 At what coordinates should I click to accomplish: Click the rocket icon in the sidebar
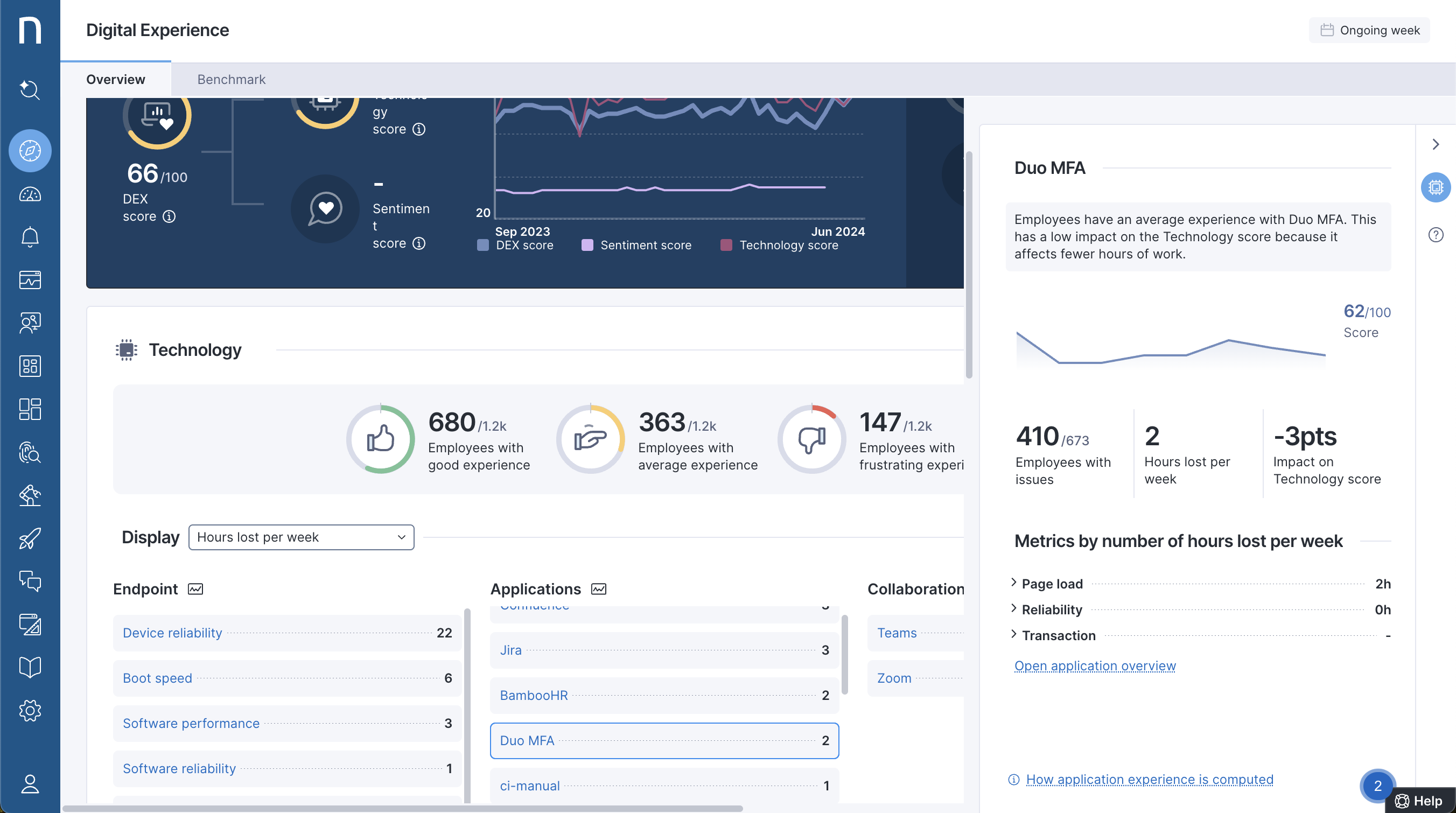coord(30,538)
